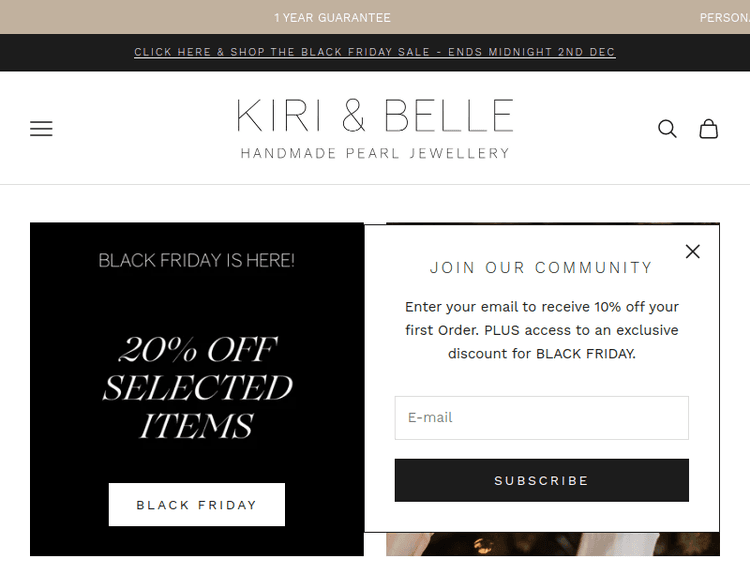Open the hamburger navigation menu
Screen dimensions: 750x563
[41, 128]
